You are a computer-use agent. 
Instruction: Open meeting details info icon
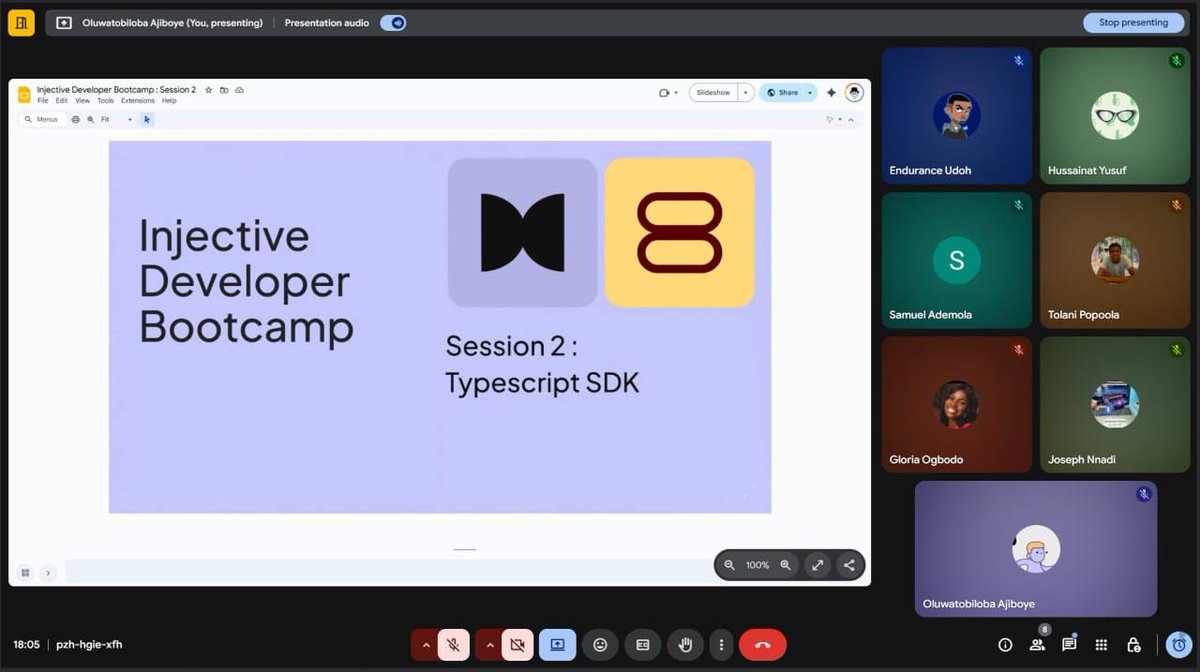1005,645
